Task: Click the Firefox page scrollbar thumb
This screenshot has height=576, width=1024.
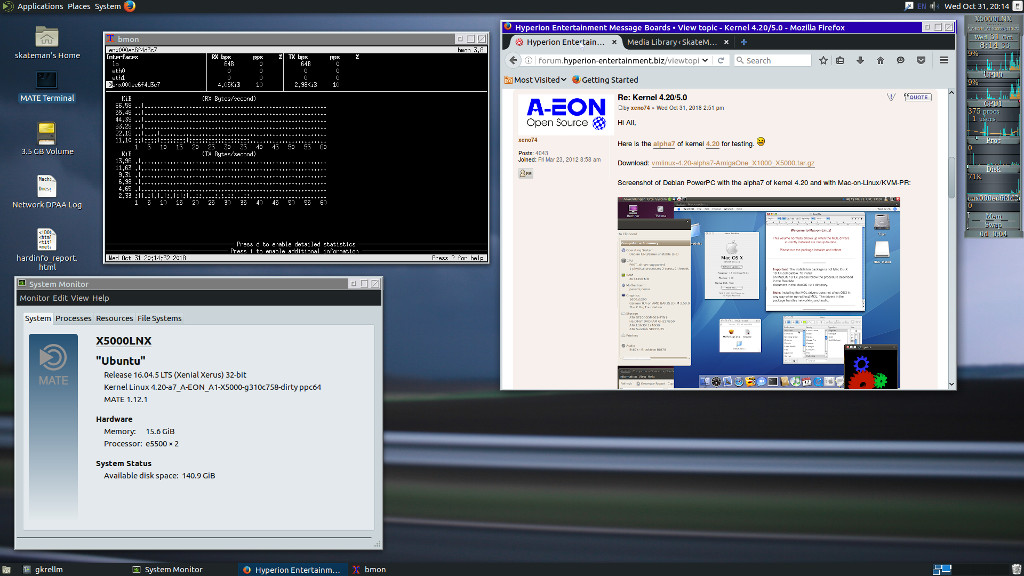Action: point(951,176)
